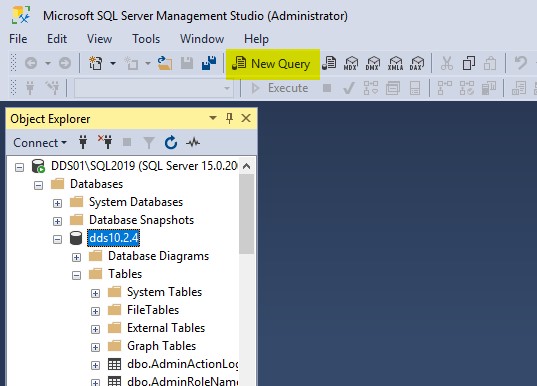Open the View menu
This screenshot has width=537, height=386.
tap(99, 39)
